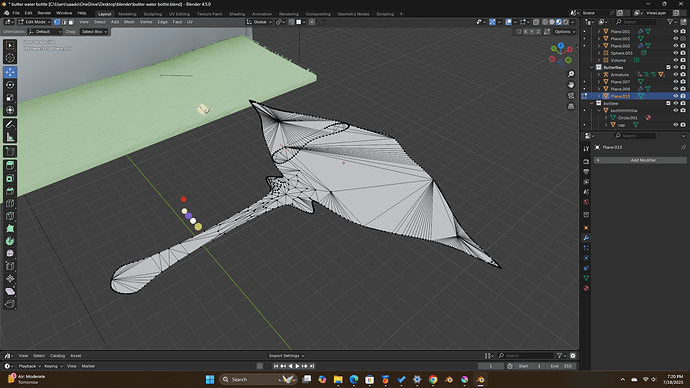Open the viewport shading options arrow
The image size is (690, 388).
tap(572, 22)
